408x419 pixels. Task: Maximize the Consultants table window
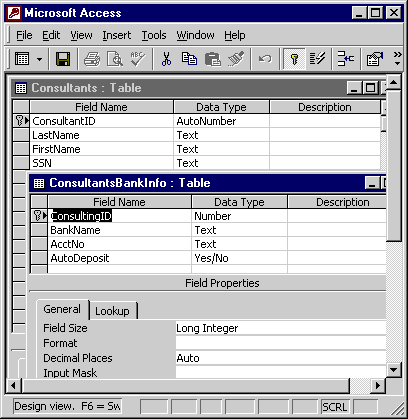click(x=370, y=88)
